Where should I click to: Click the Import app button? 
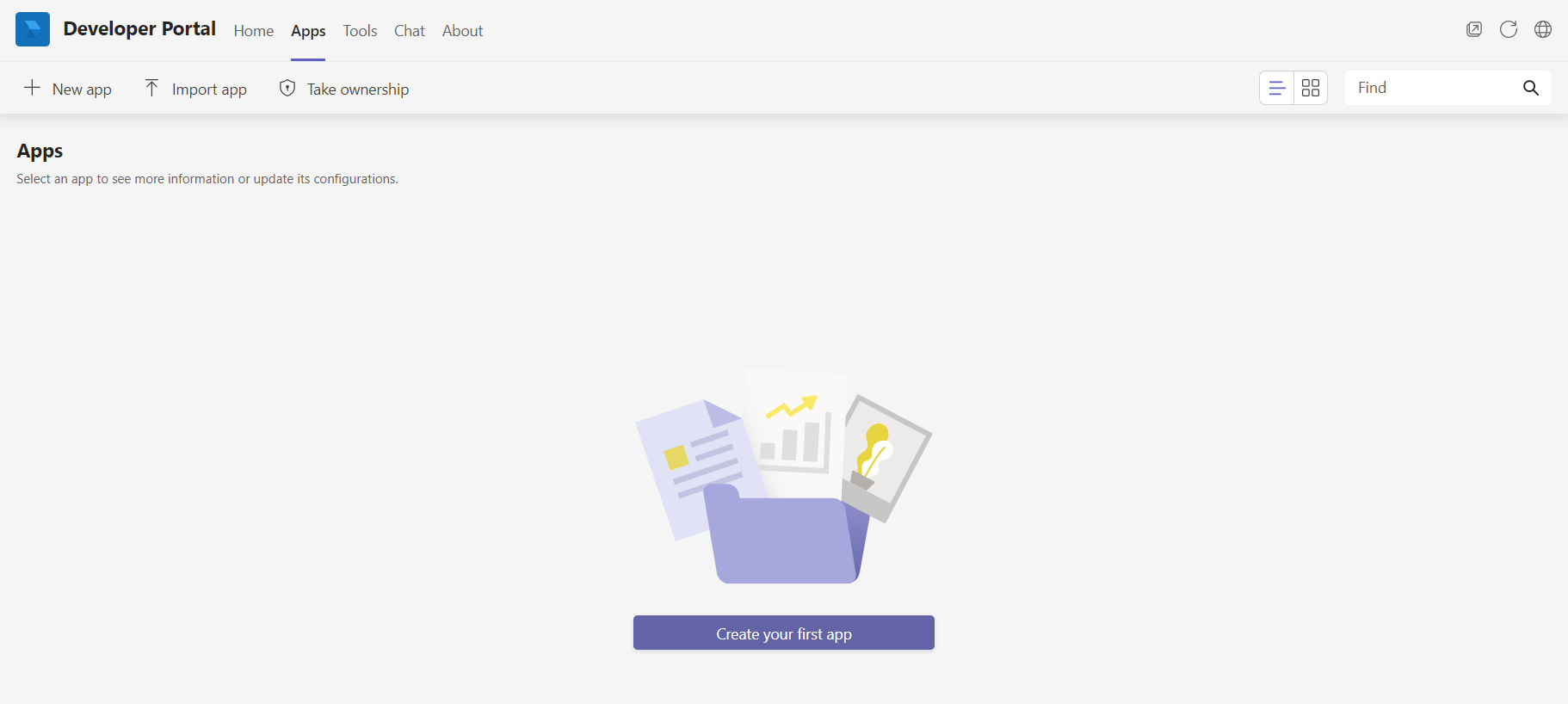tap(195, 89)
